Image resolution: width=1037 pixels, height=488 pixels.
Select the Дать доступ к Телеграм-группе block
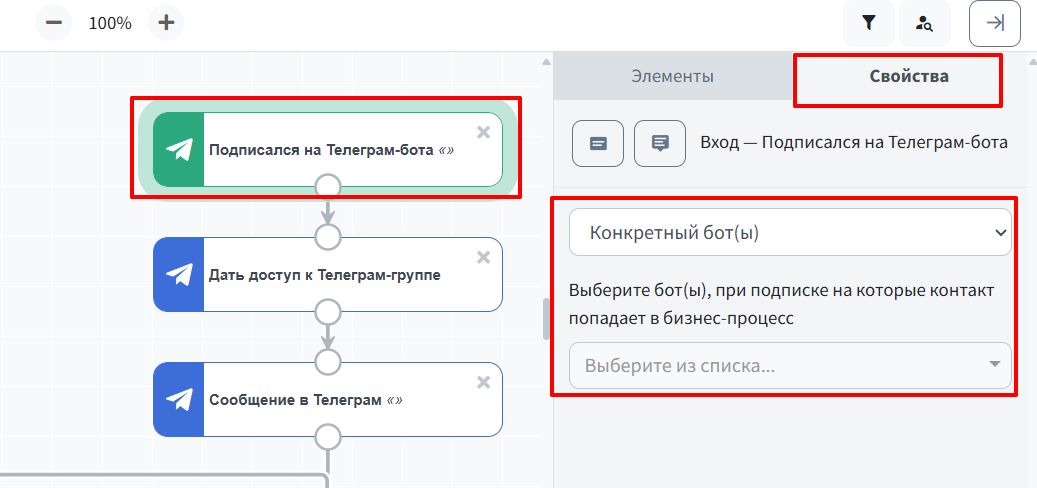(x=327, y=274)
